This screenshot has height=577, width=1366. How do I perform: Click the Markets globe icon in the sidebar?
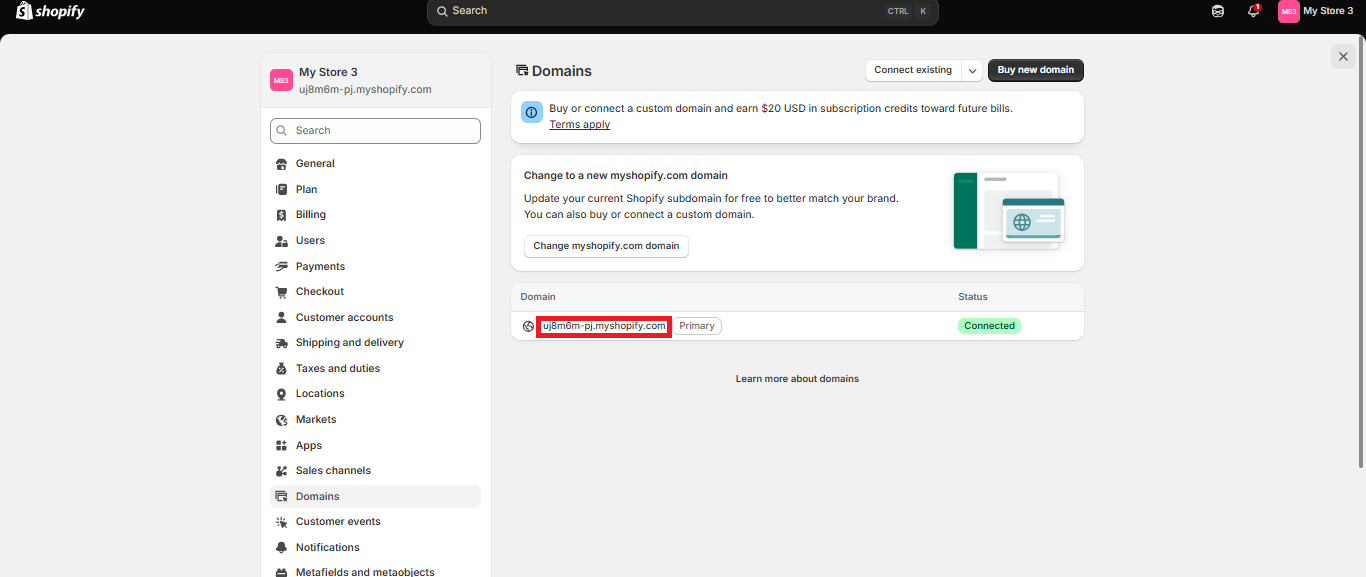pos(282,420)
